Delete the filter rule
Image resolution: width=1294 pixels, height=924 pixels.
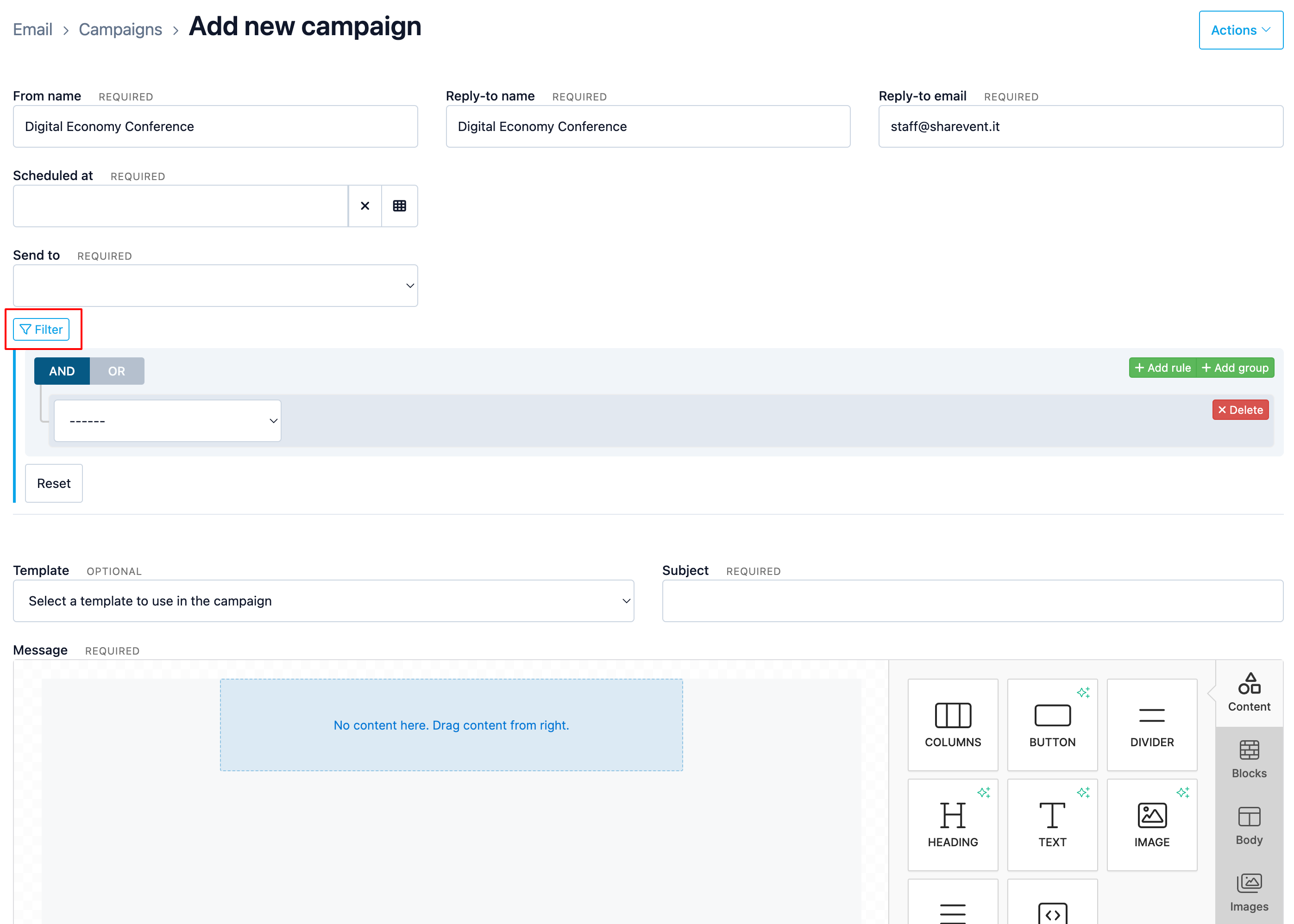point(1240,410)
